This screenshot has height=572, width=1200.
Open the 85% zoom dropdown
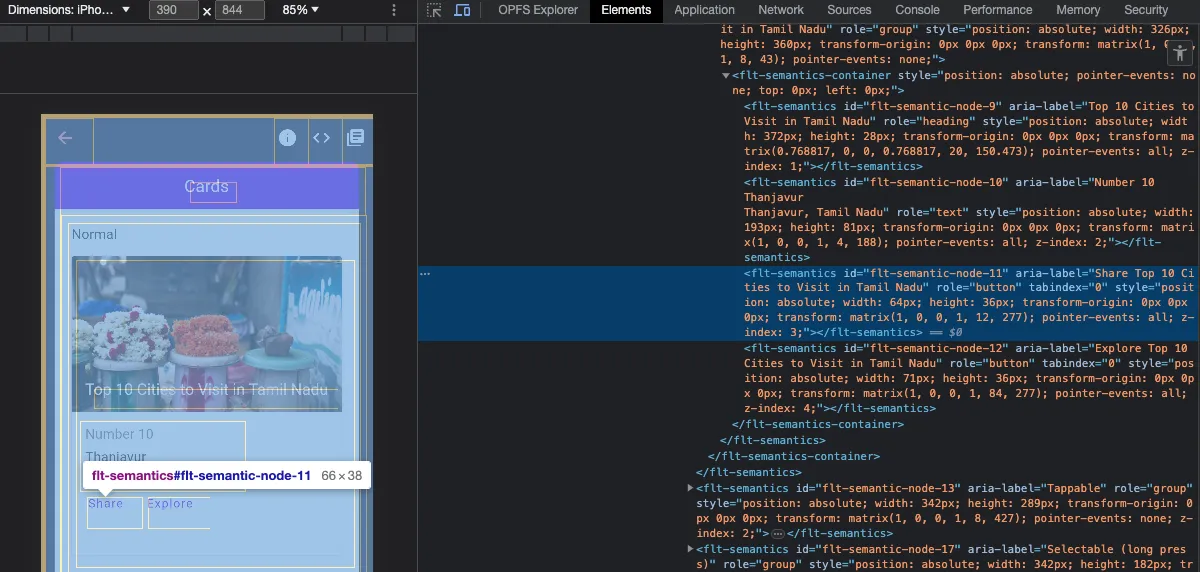pos(300,10)
